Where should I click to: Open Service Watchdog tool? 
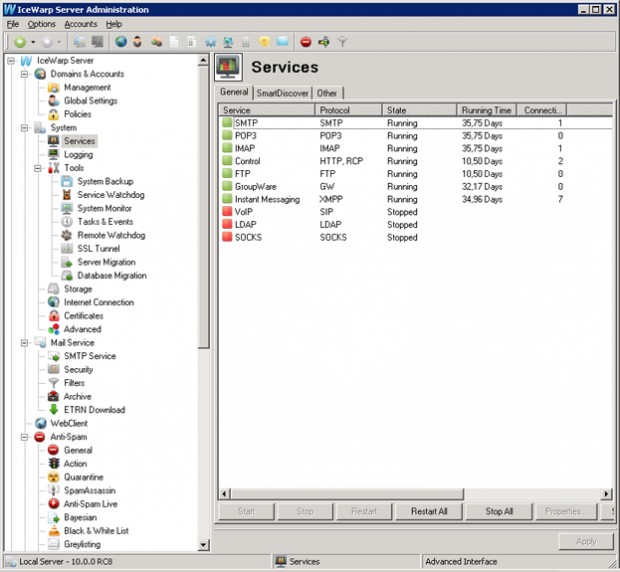111,195
